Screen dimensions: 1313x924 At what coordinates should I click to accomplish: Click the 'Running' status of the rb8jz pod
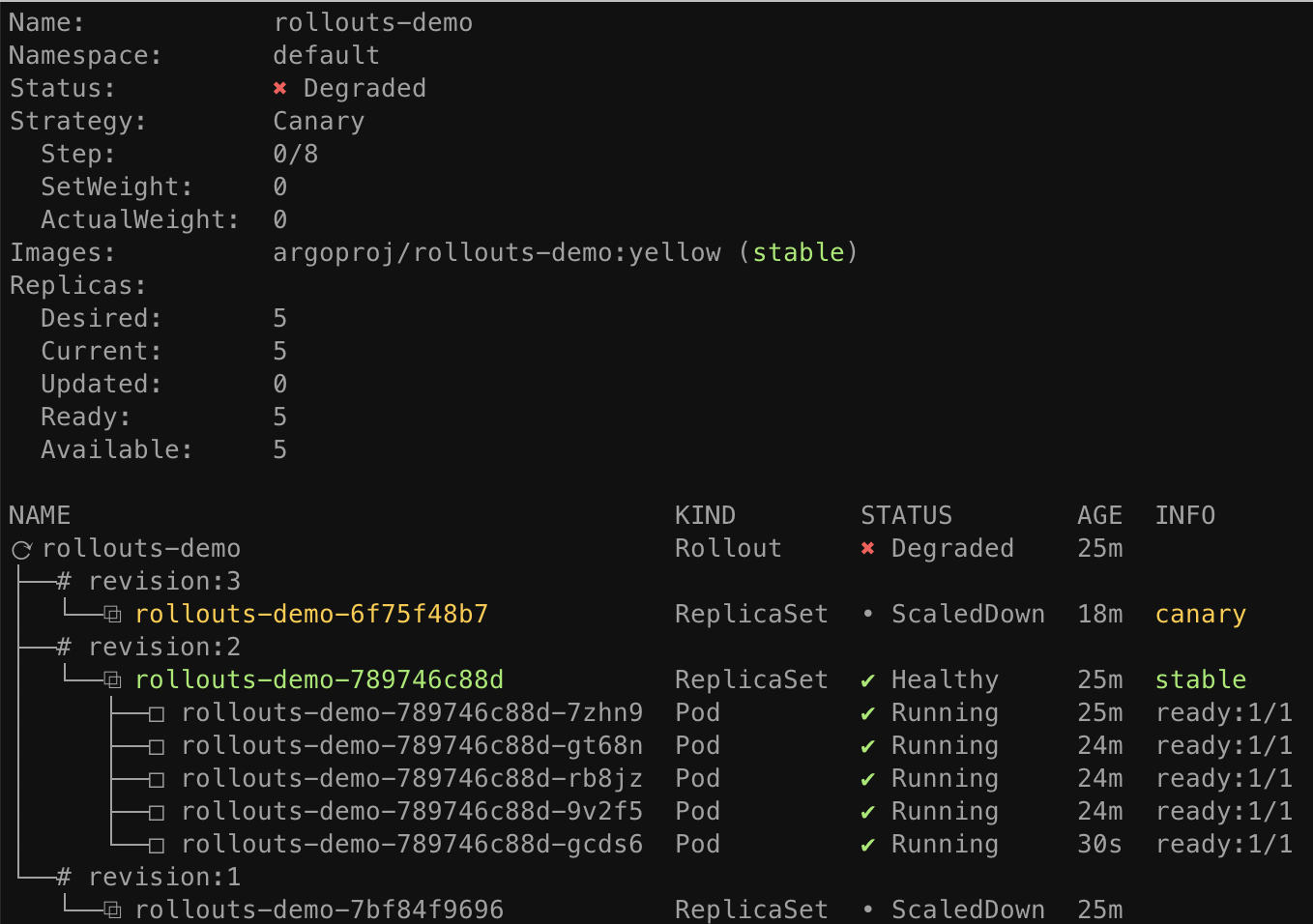[945, 778]
